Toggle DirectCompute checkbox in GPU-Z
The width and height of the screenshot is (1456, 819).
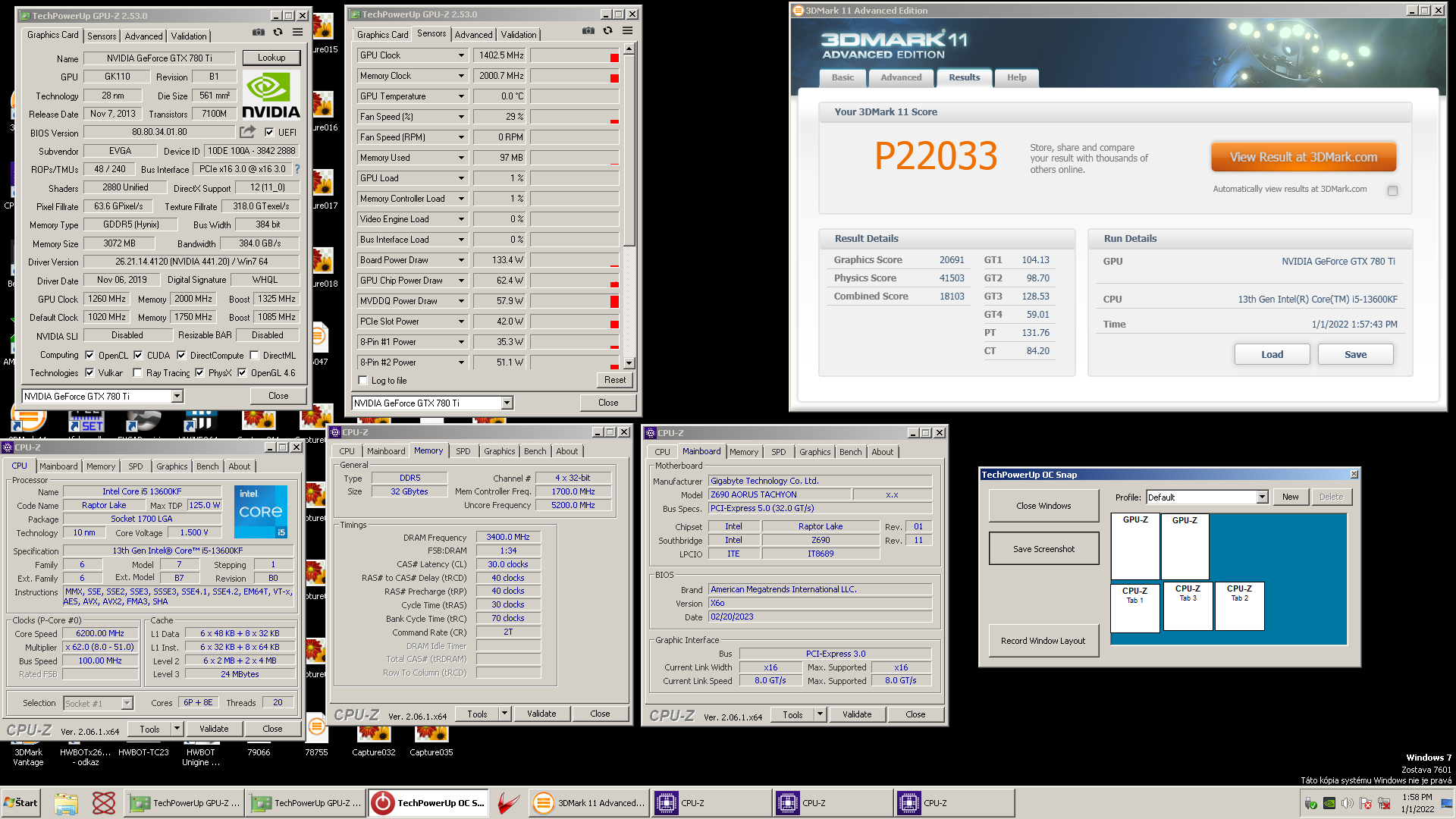click(x=181, y=355)
